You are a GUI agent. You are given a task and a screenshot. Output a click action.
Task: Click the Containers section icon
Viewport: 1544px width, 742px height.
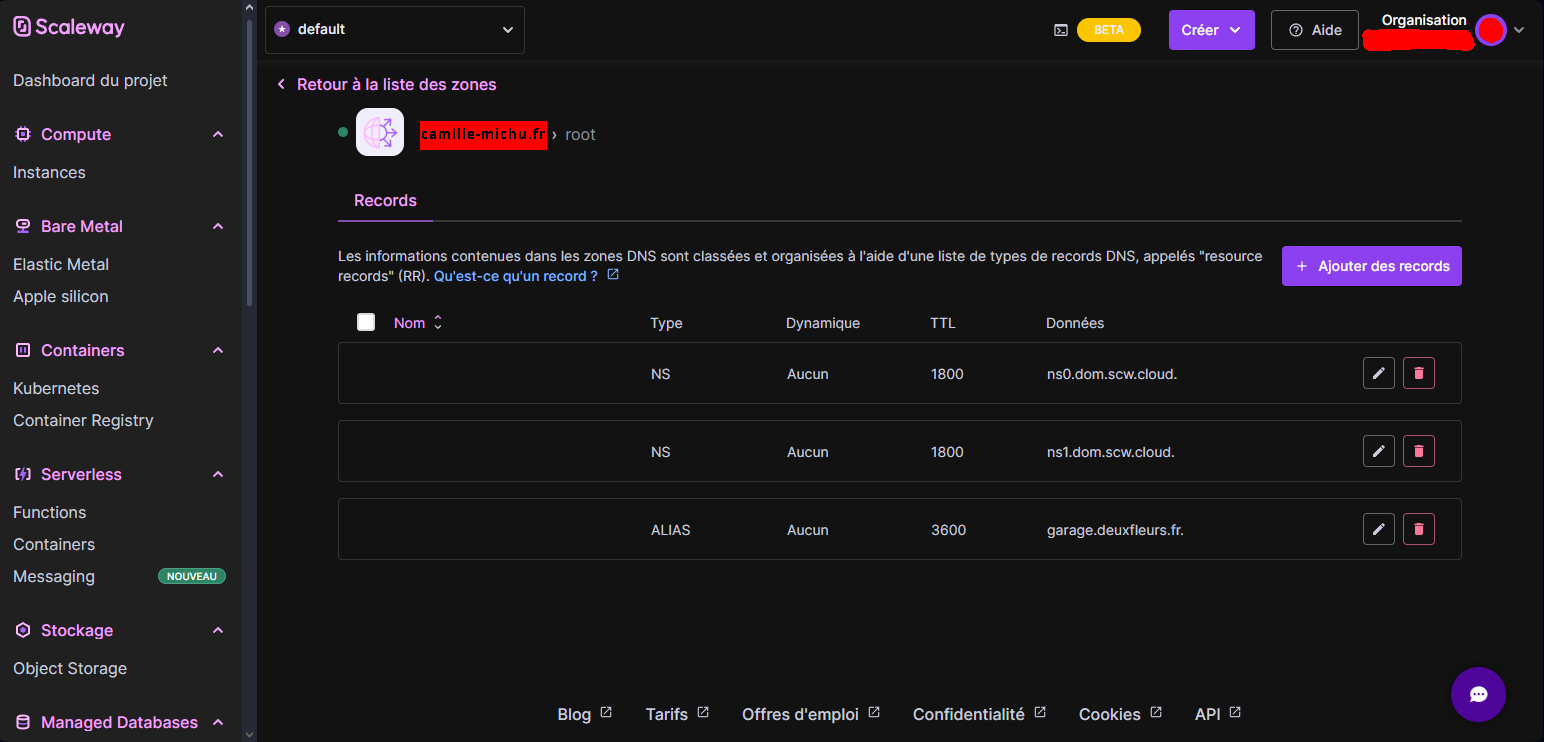pos(22,350)
